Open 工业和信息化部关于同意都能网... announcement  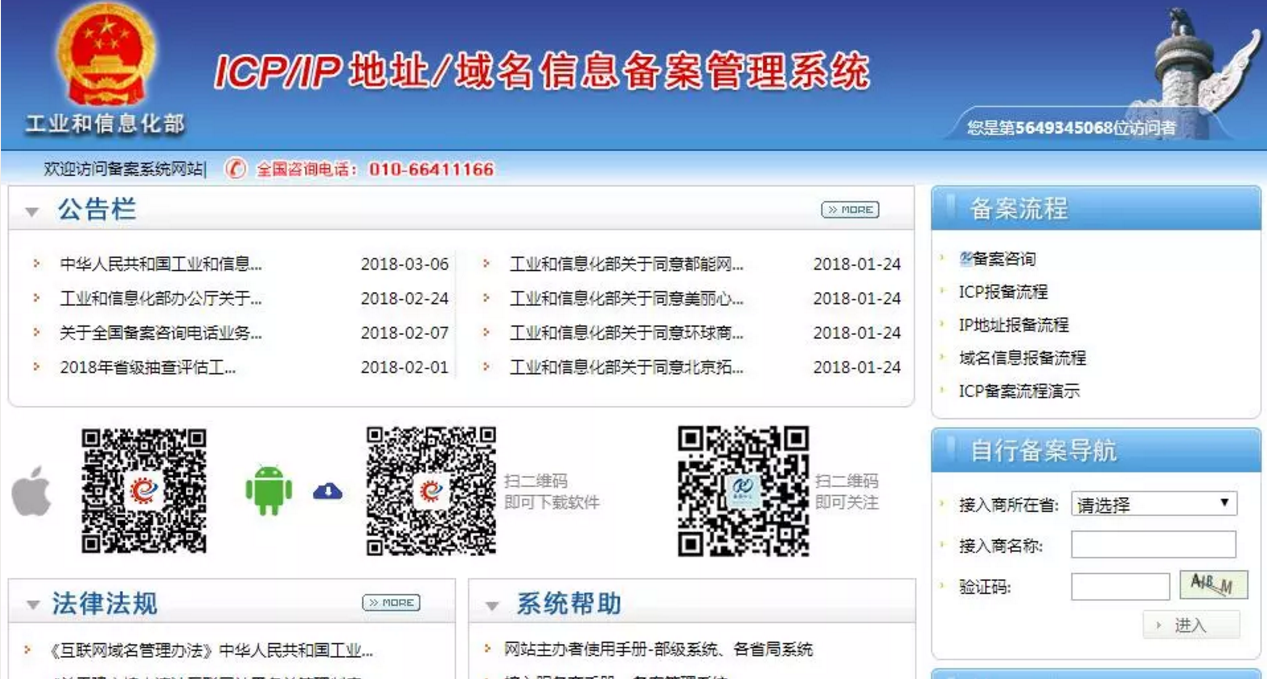(x=627, y=265)
